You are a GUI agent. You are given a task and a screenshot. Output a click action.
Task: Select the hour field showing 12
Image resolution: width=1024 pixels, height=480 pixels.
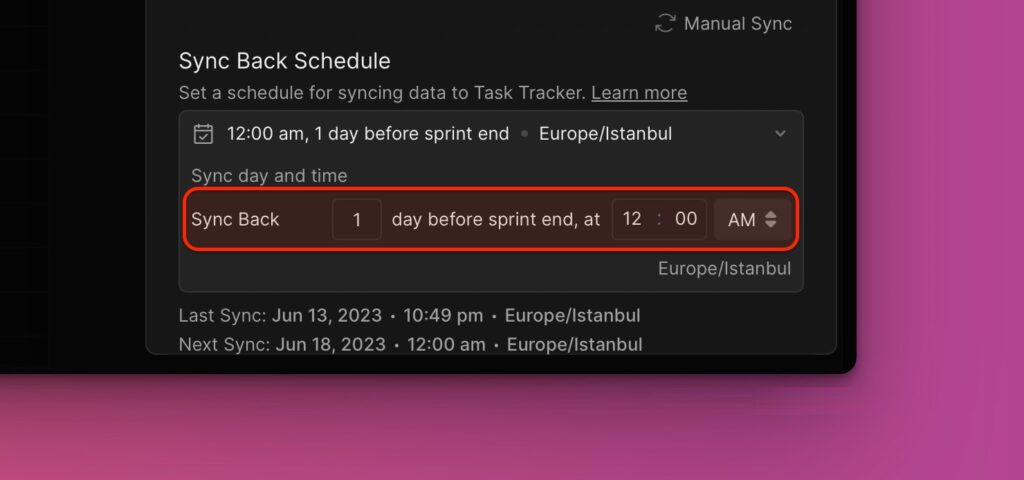tap(632, 219)
